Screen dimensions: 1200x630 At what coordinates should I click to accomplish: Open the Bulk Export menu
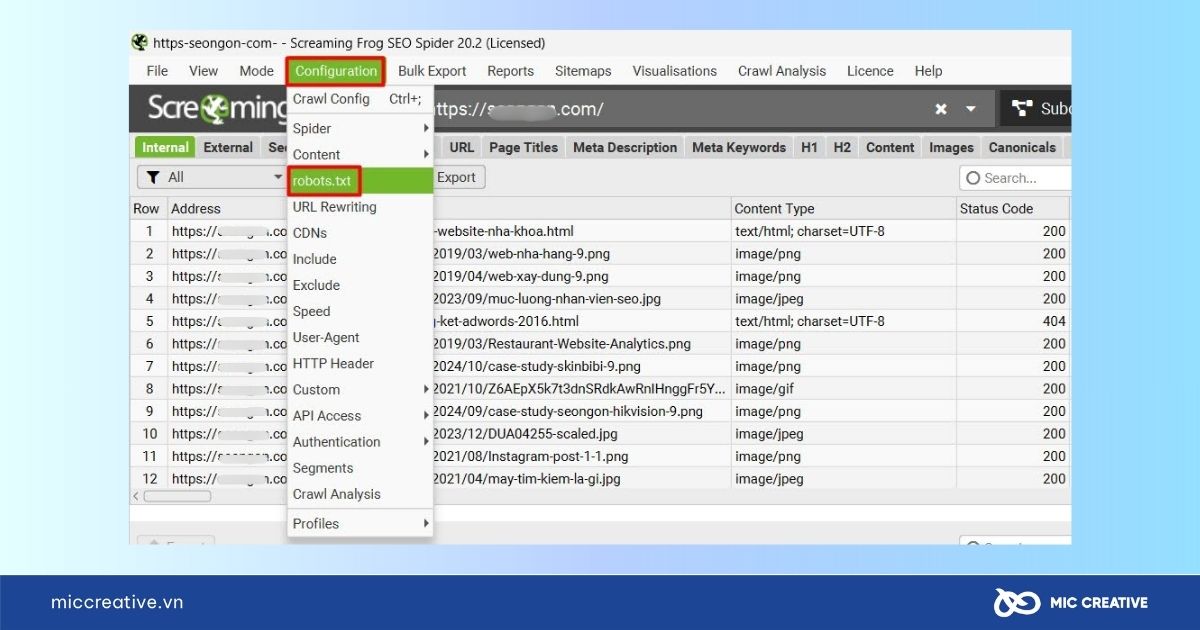(432, 71)
